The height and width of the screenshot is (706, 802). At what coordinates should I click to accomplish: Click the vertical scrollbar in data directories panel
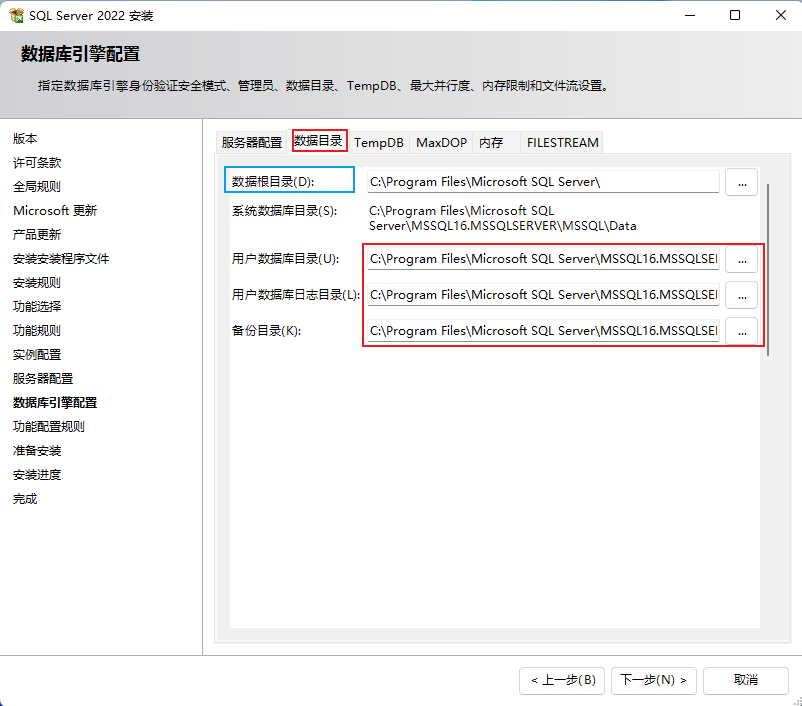pyautogui.click(x=768, y=270)
